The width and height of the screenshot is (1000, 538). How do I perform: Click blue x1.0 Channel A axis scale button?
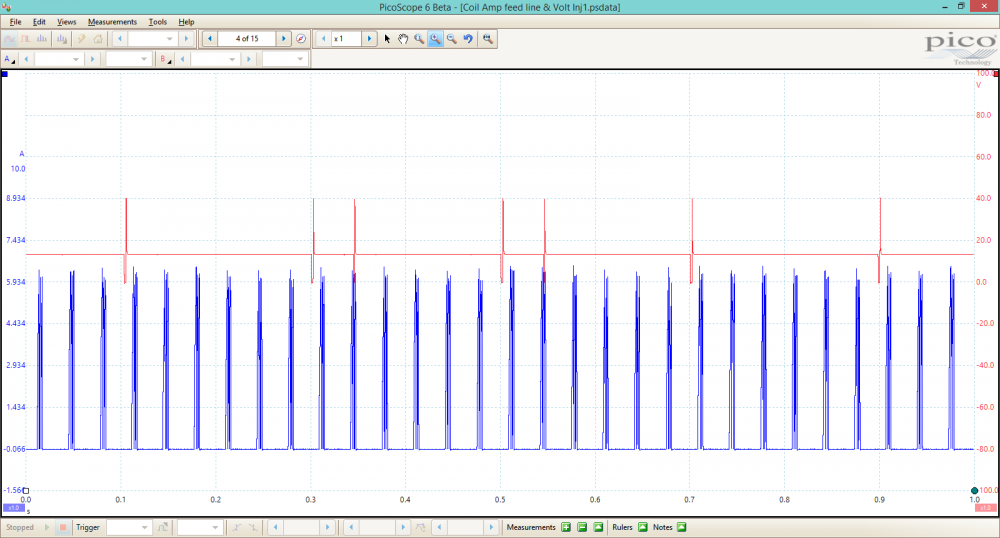[x=13, y=508]
